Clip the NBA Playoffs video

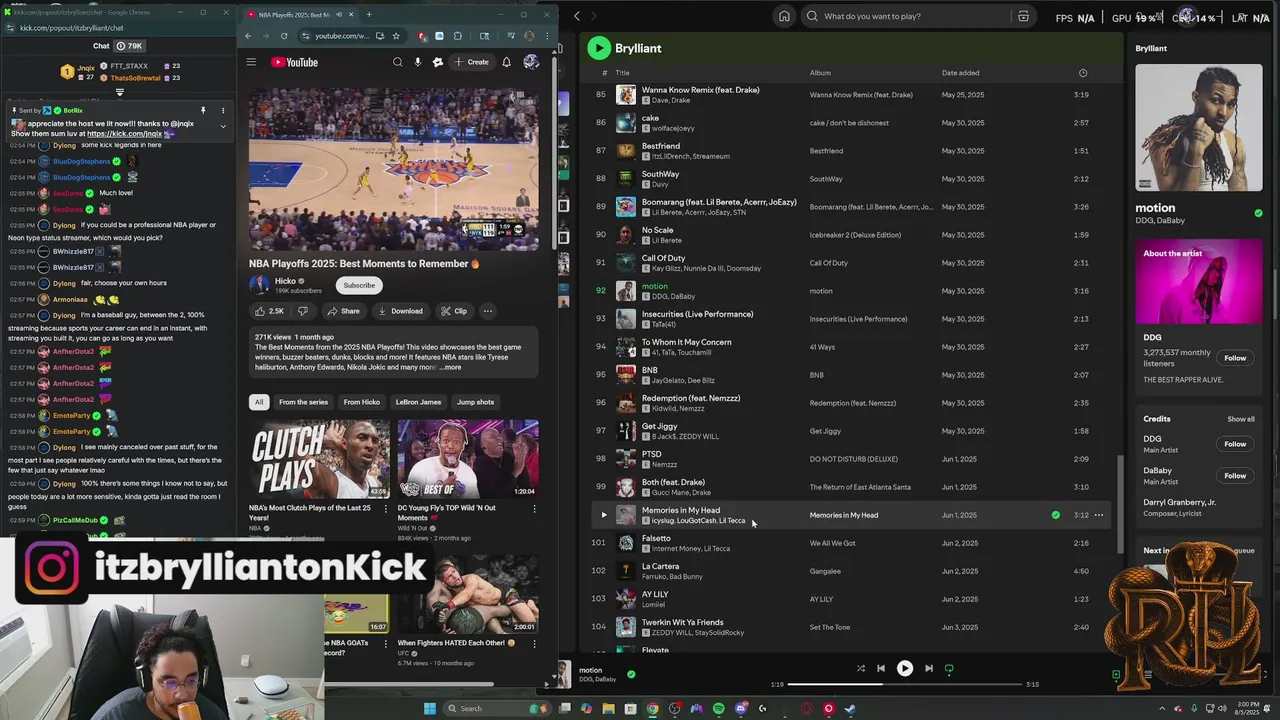(454, 311)
